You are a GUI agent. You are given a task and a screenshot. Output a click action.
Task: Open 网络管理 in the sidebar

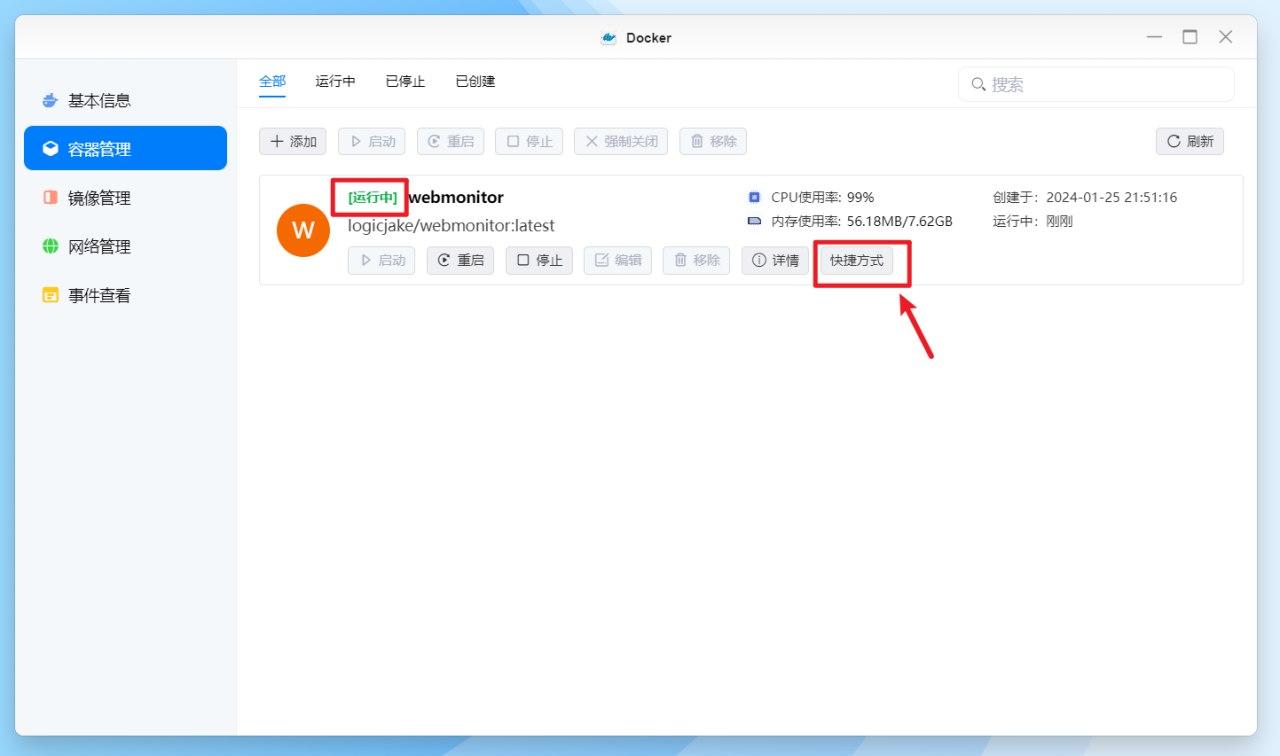point(101,246)
